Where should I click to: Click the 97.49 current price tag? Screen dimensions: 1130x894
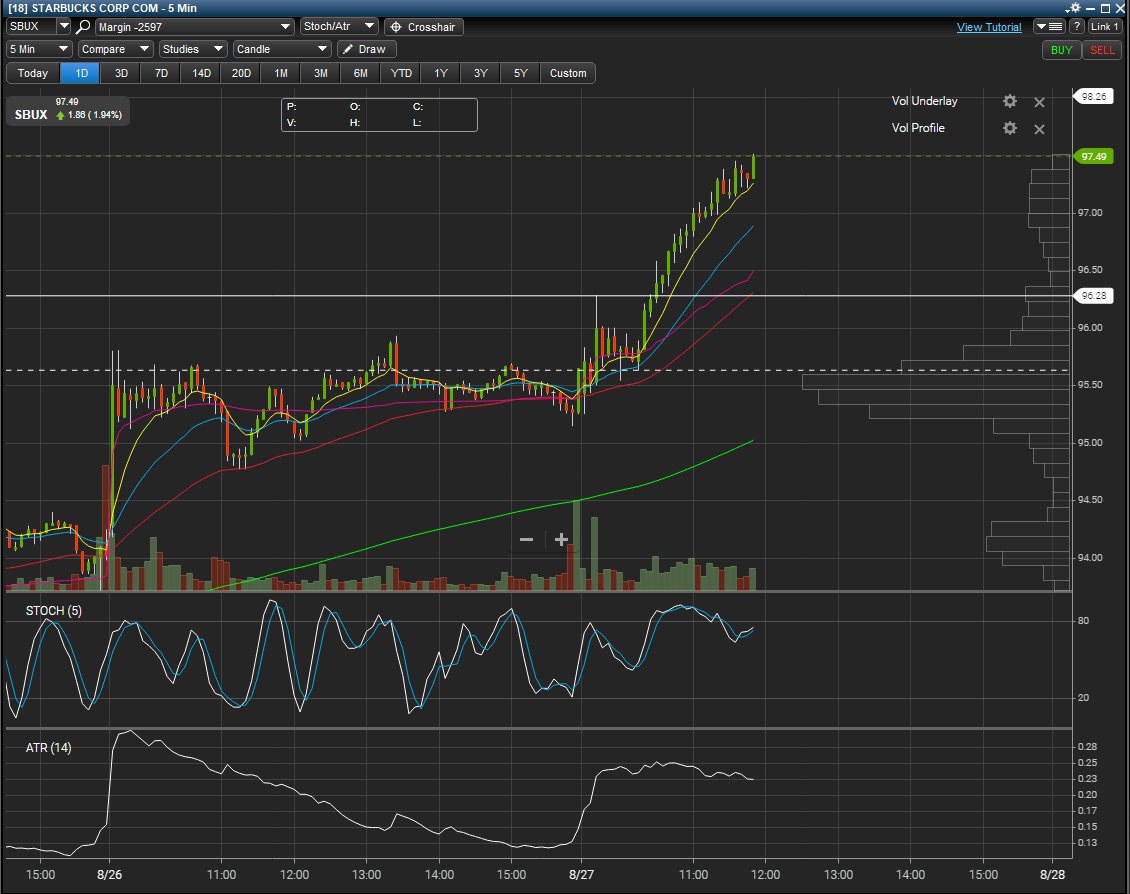[x=1093, y=156]
